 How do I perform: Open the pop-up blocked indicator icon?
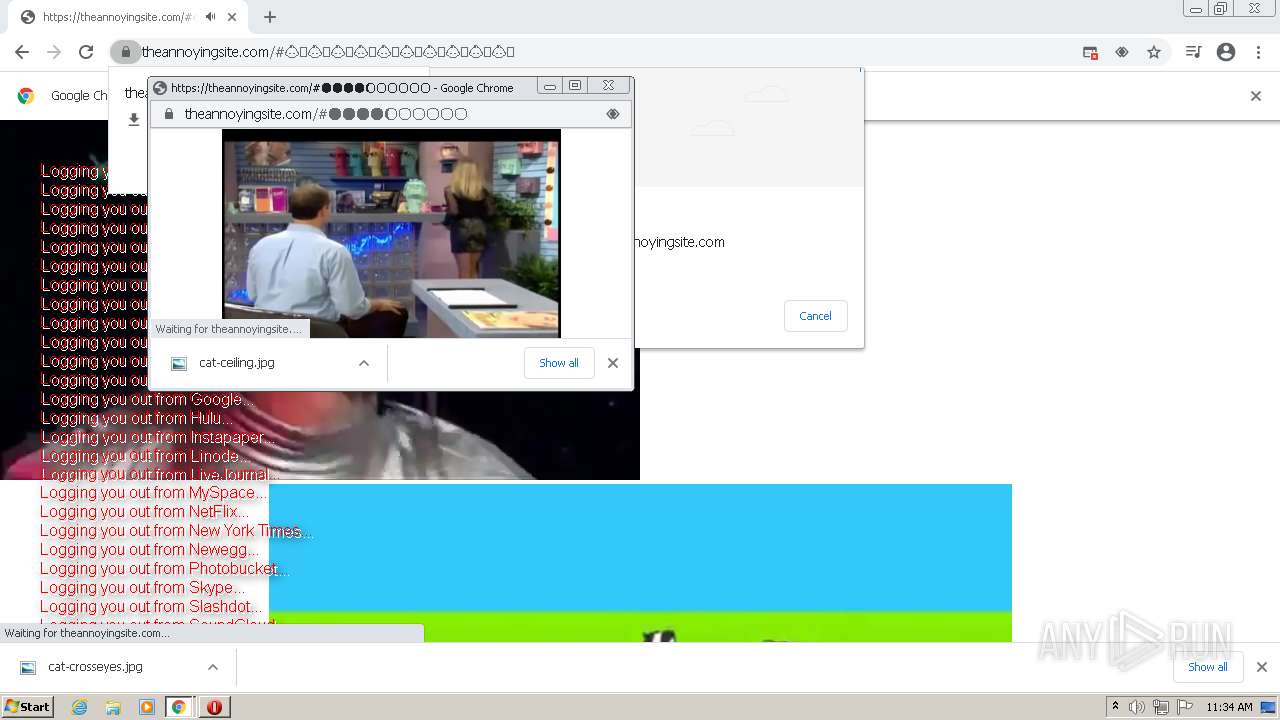tap(1090, 52)
